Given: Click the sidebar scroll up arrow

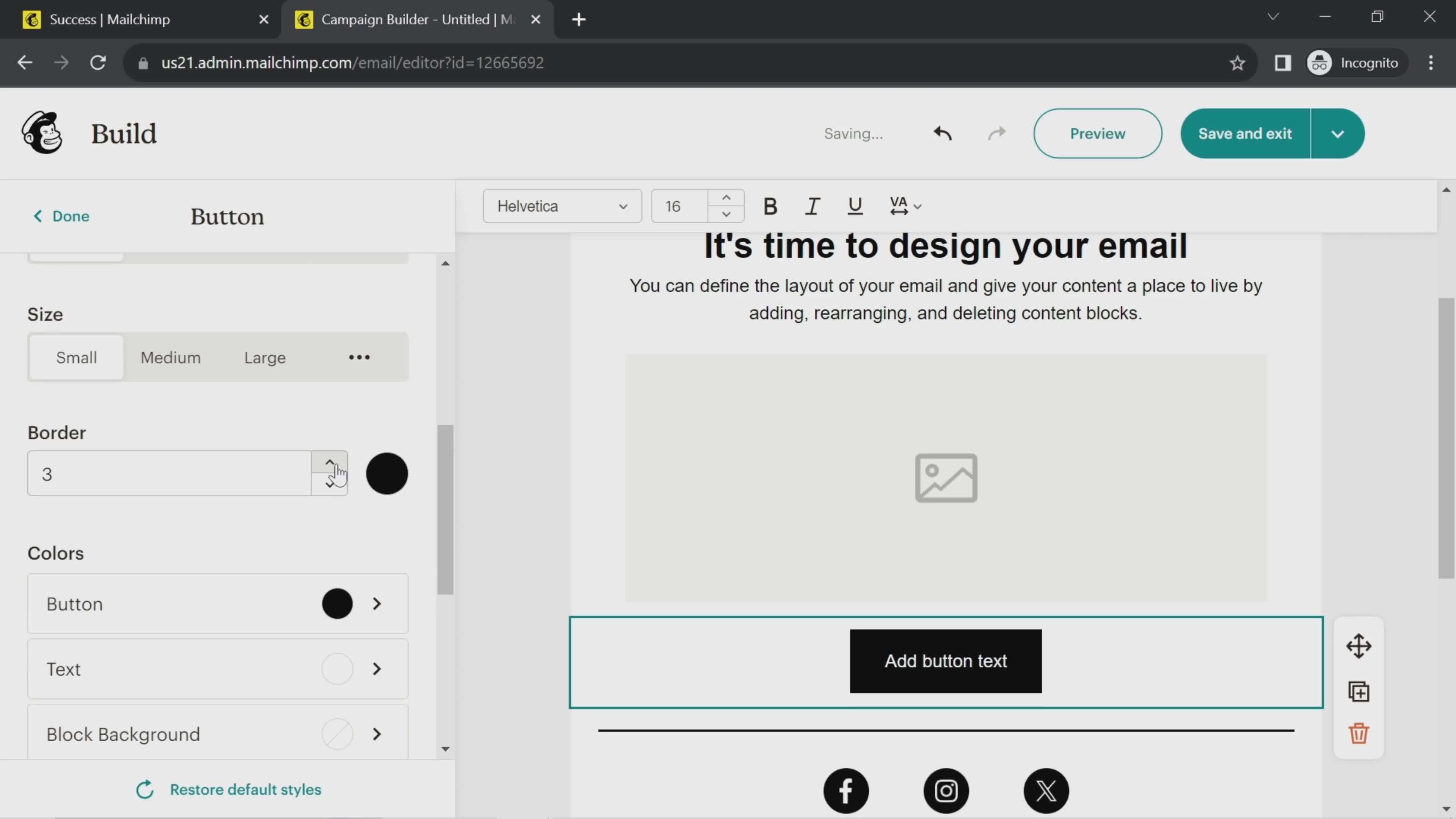Looking at the screenshot, I should (446, 264).
